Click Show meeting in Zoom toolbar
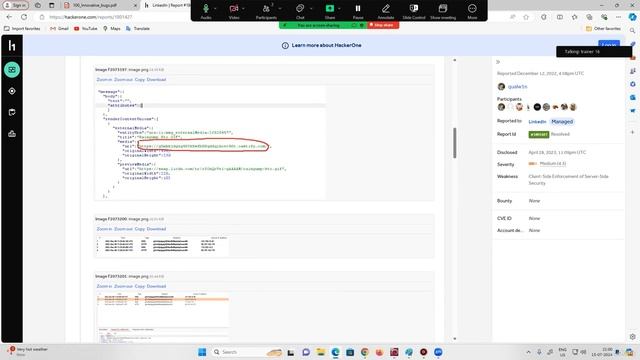 pyautogui.click(x=443, y=11)
